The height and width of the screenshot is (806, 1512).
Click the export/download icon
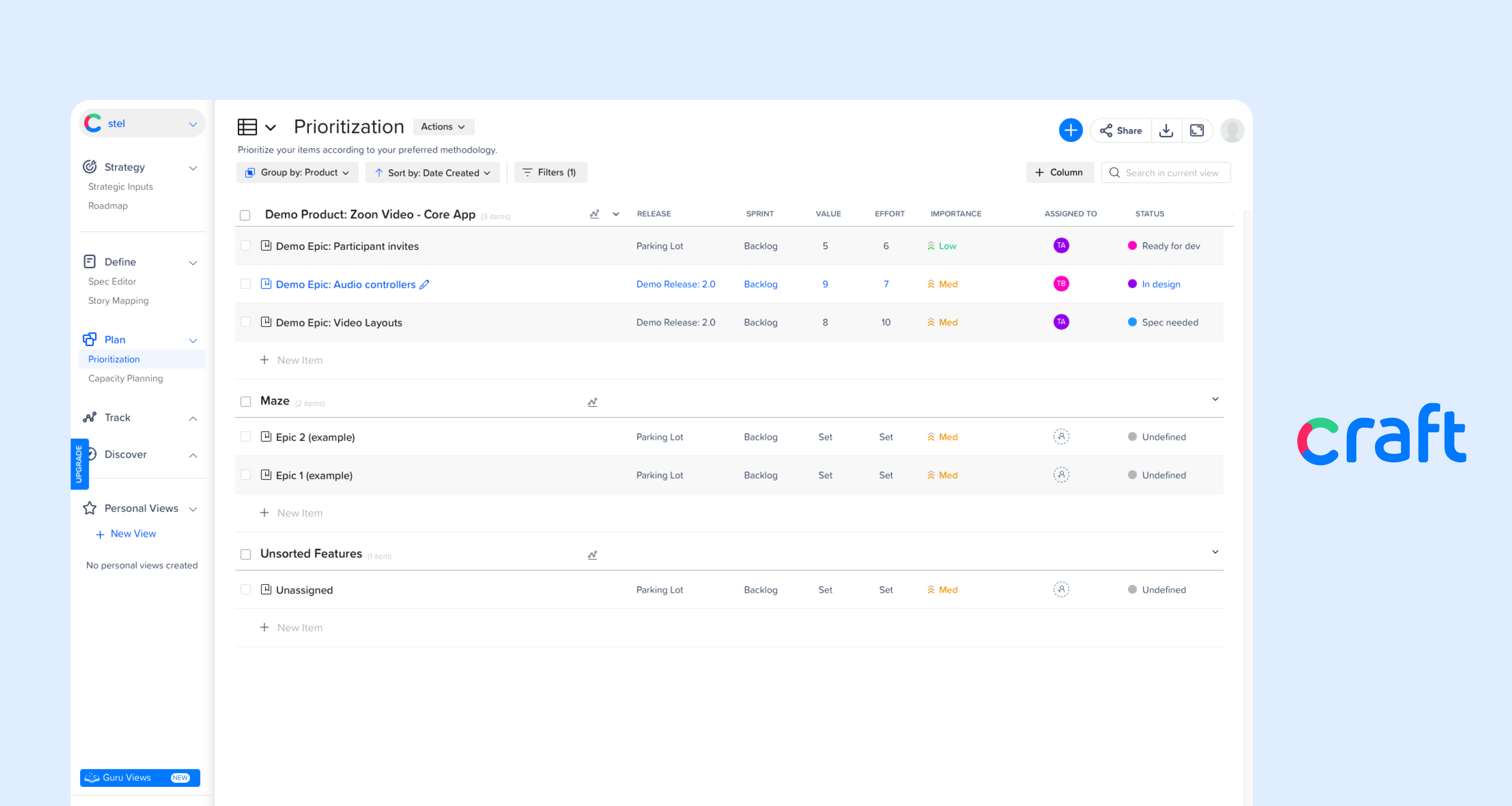coord(1167,130)
